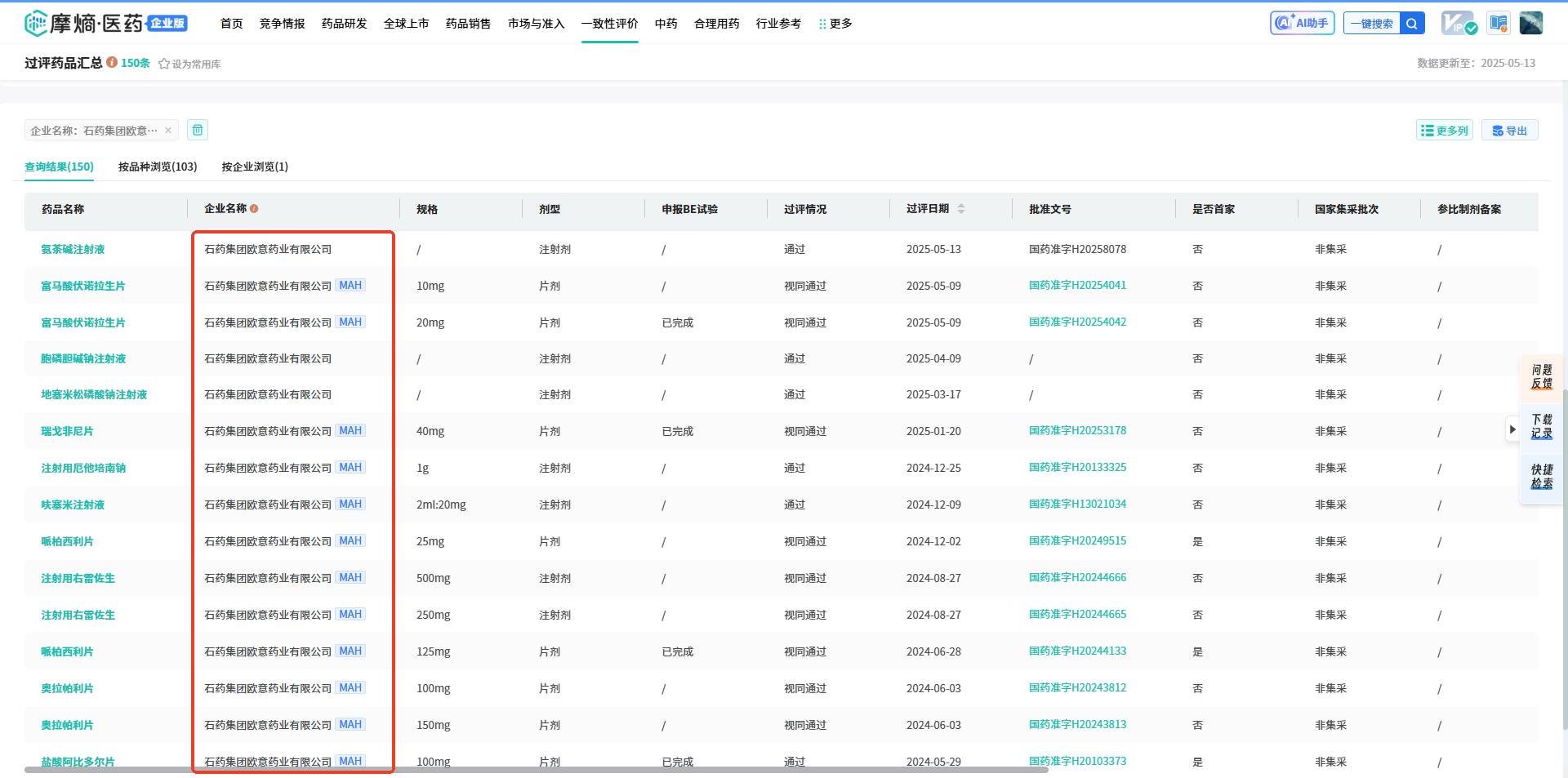The image size is (1568, 778).
Task: Open 行业参考 navigation menu
Action: pyautogui.click(x=779, y=24)
